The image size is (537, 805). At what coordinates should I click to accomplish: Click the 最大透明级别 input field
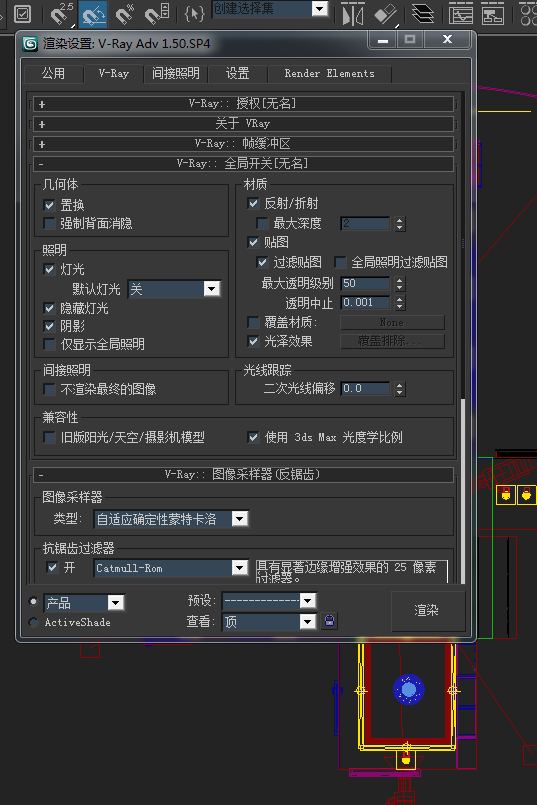pos(366,283)
